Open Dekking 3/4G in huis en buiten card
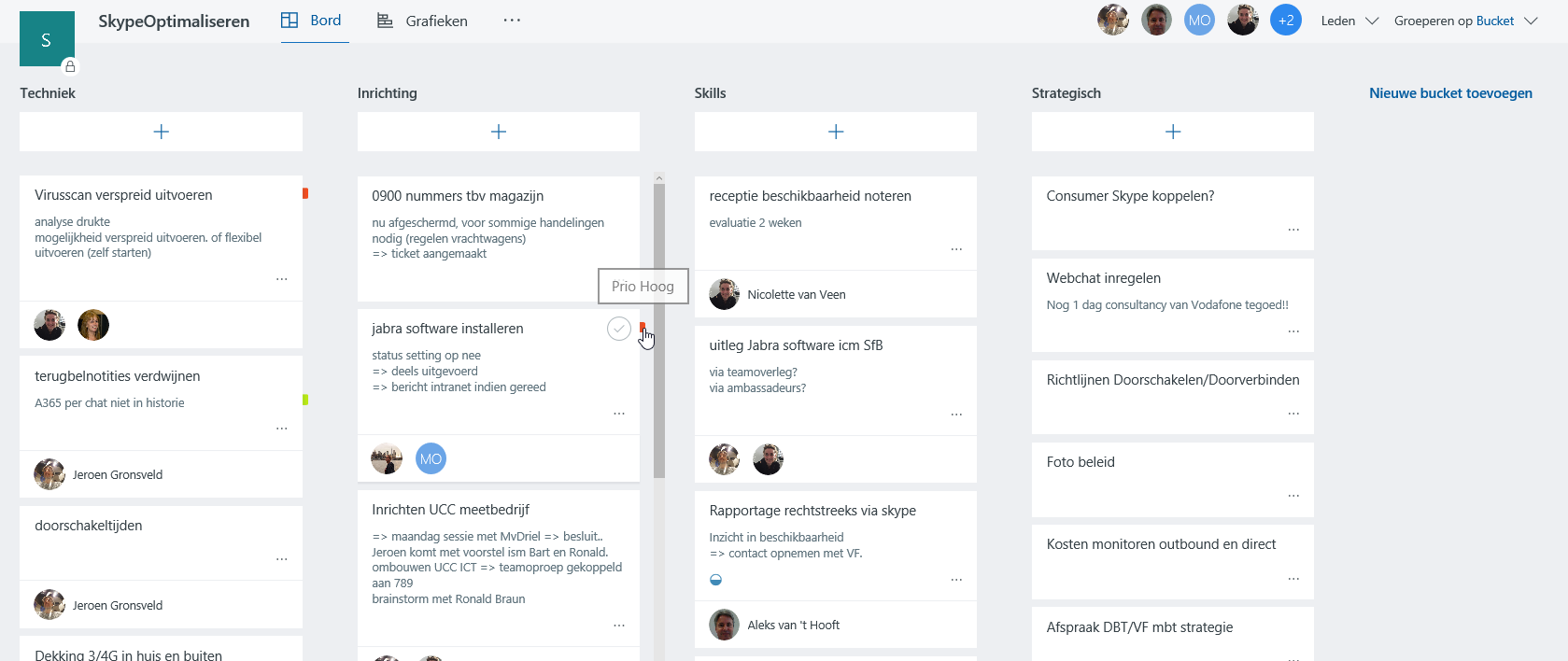The width and height of the screenshot is (1568, 661). 161,649
